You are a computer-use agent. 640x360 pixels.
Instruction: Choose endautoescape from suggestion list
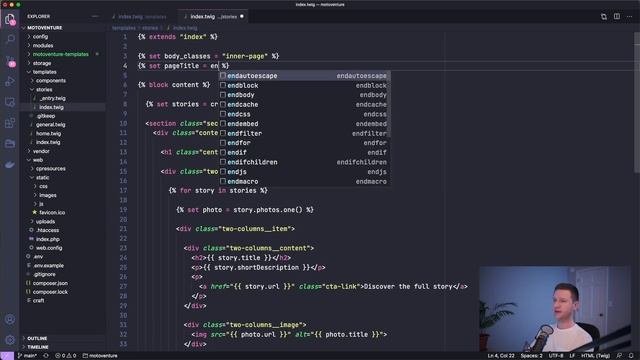(x=304, y=76)
